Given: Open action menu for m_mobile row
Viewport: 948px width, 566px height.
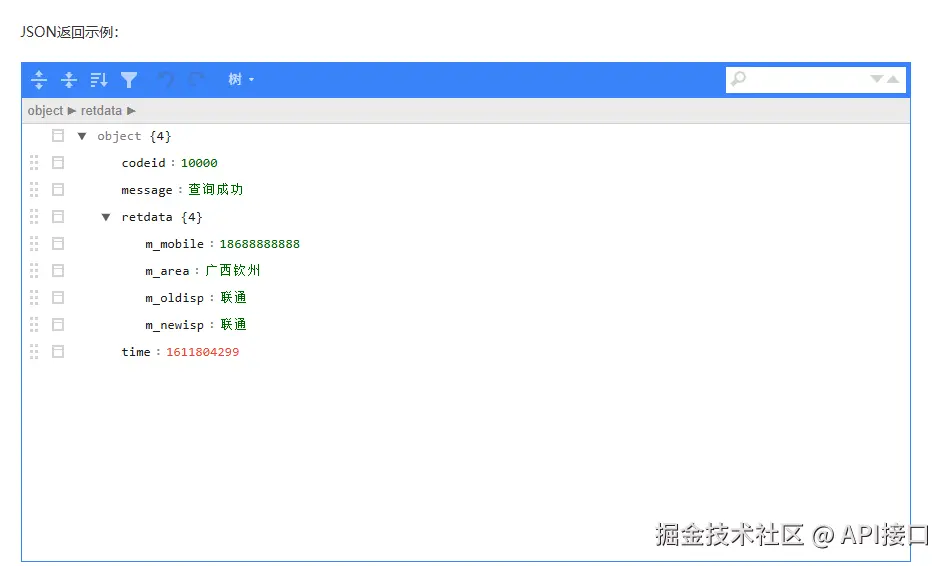Looking at the screenshot, I should (58, 244).
